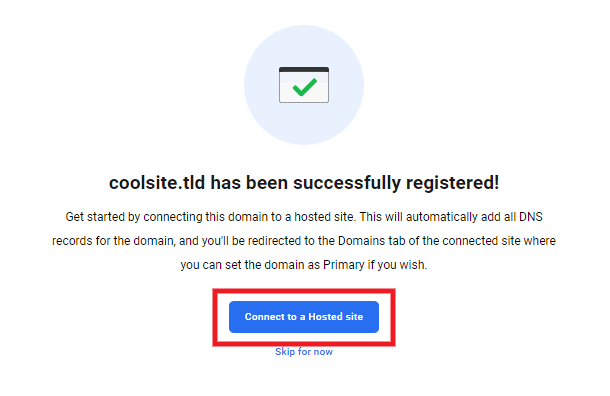The height and width of the screenshot is (396, 610).
Task: Click the 'Get started' text in the description
Action: [x=95, y=217]
